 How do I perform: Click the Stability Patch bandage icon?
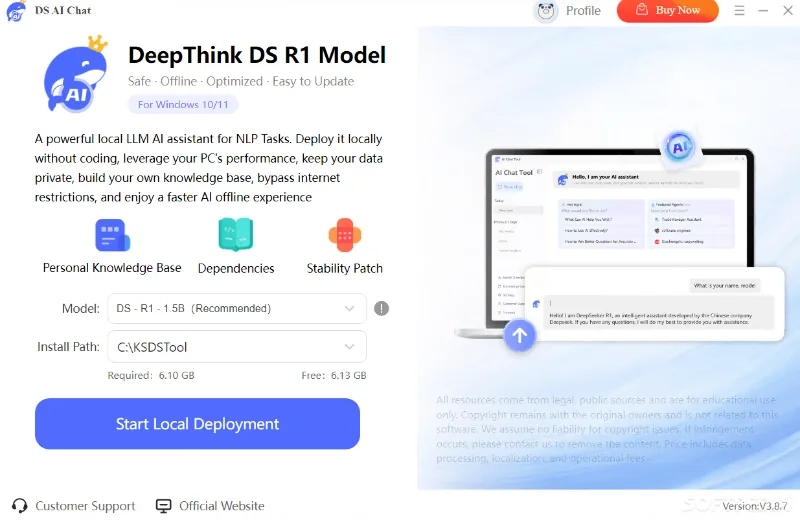pos(345,235)
